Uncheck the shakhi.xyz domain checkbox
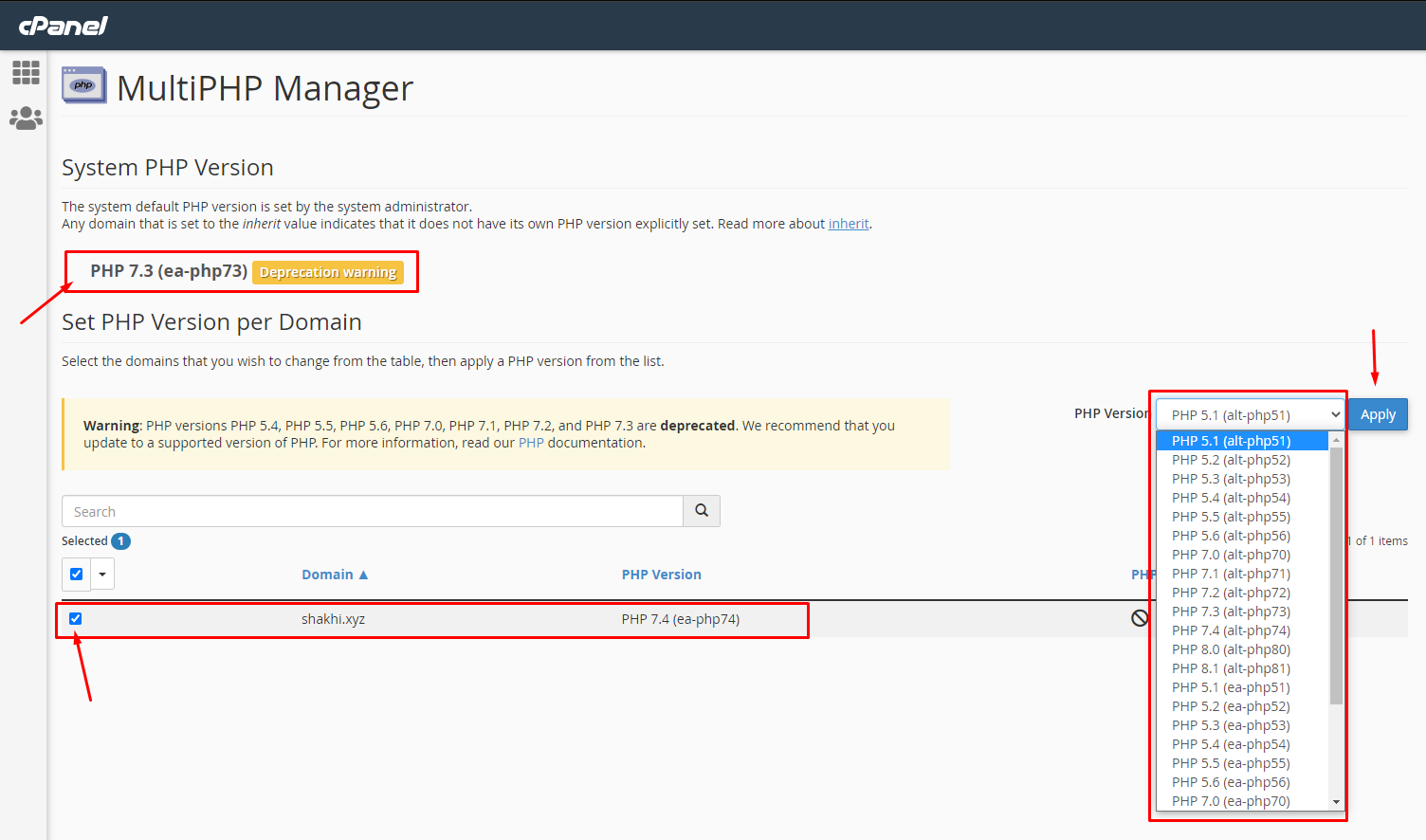The image size is (1426, 840). tap(76, 619)
